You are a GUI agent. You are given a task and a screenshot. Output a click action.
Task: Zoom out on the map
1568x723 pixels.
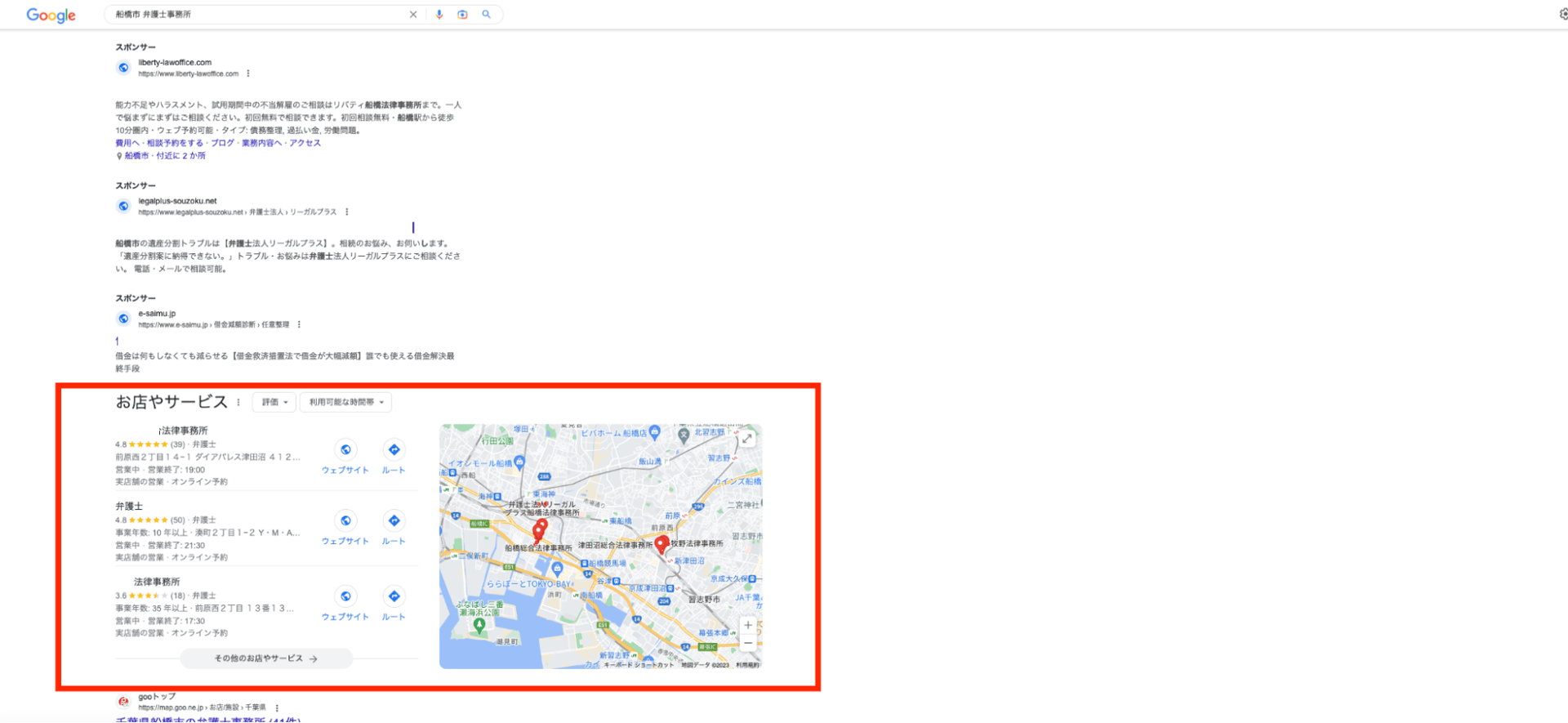click(747, 644)
